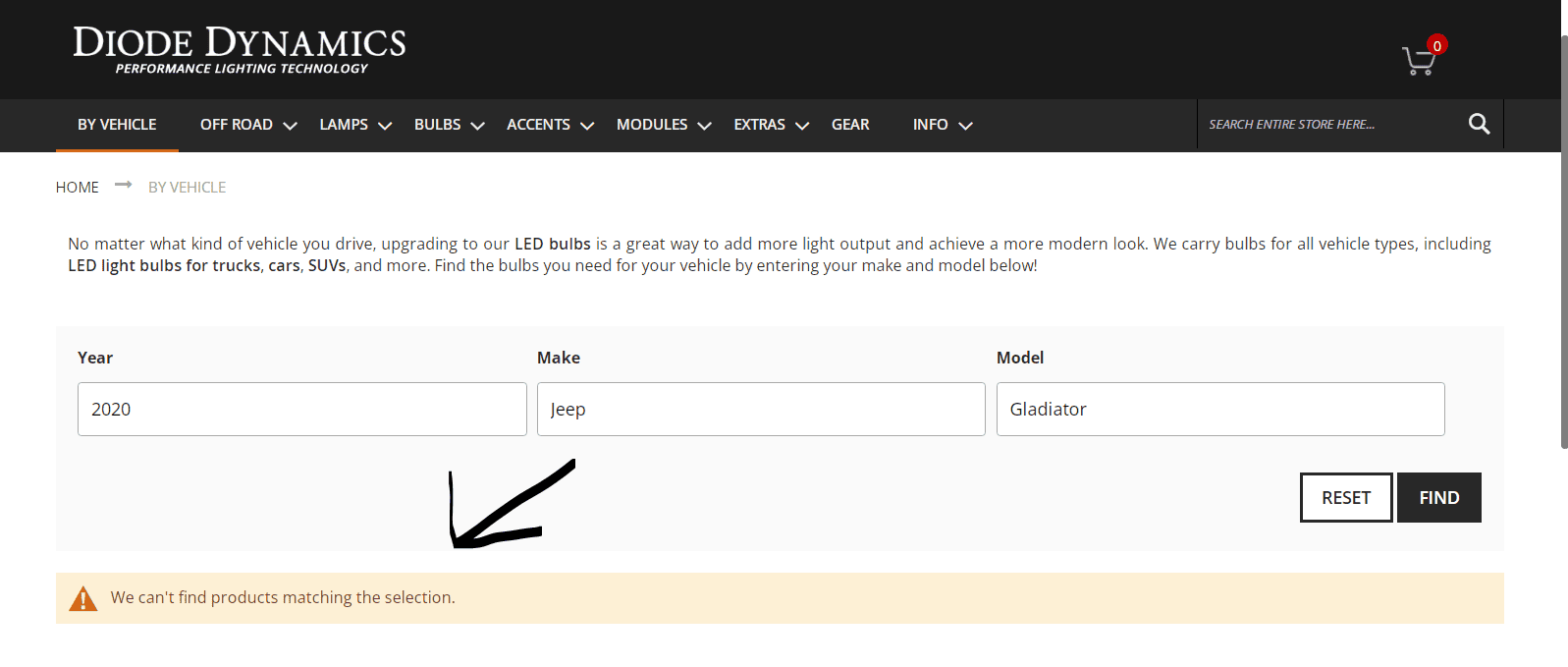Click the cart item count badge
The image size is (1568, 667).
(1437, 45)
